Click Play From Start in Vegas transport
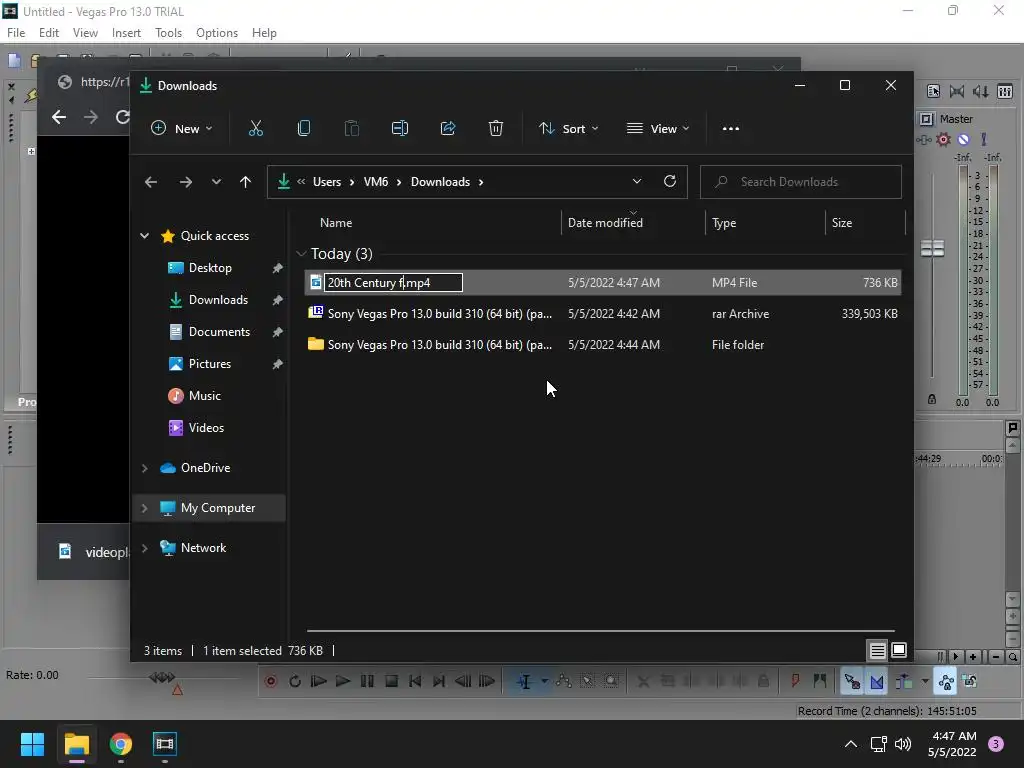 click(x=319, y=682)
